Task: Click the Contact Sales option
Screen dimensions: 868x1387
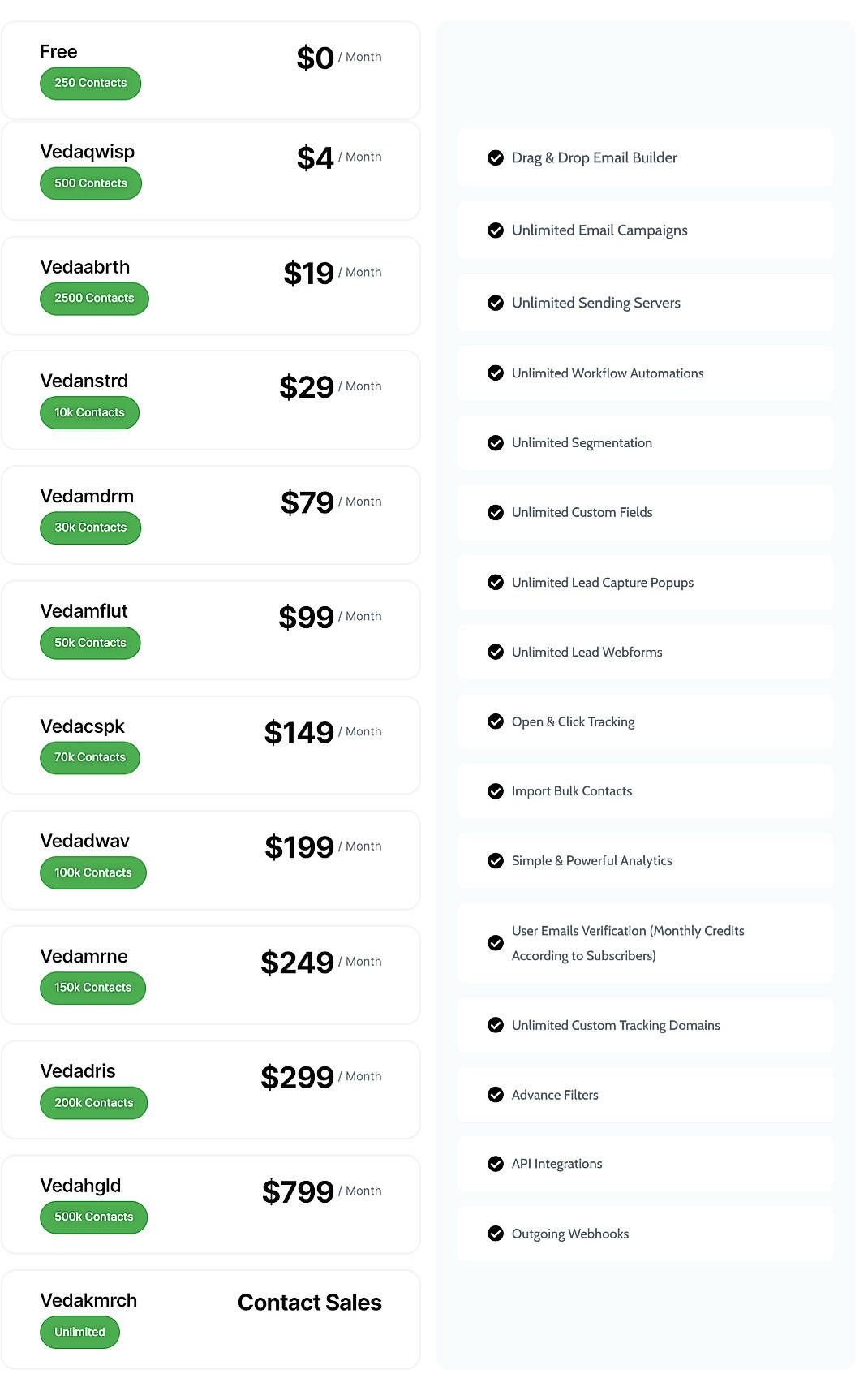Action: pyautogui.click(x=309, y=1303)
